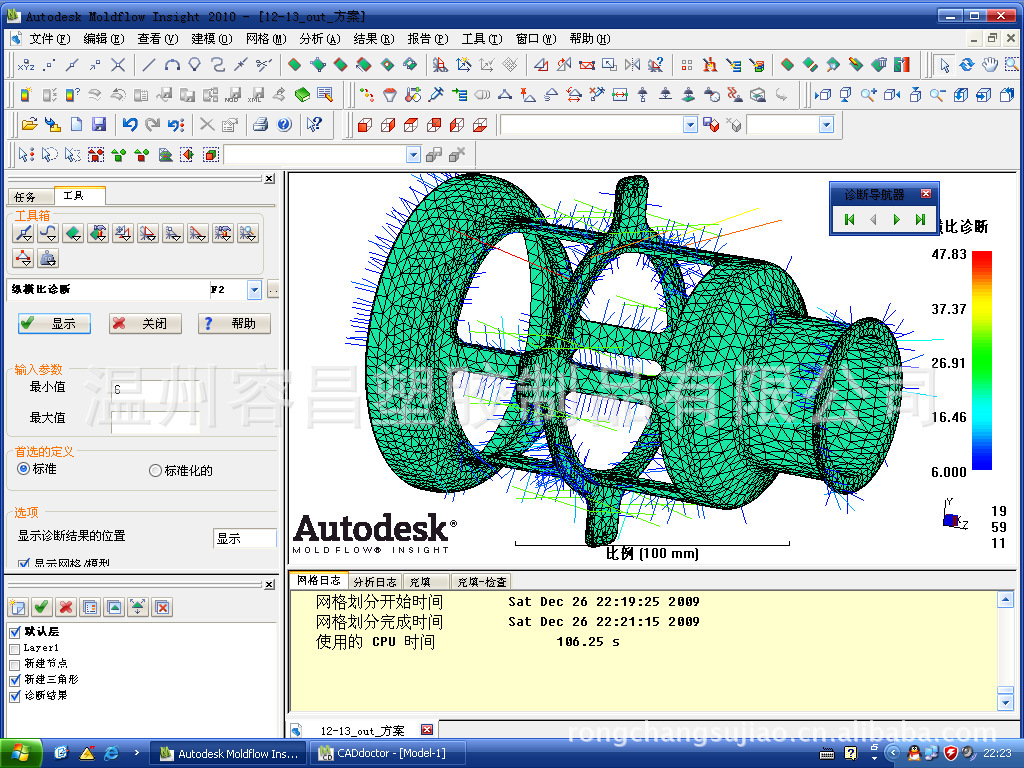This screenshot has height=768, width=1024.
Task: Click the aspect ratio color scale bar
Action: point(982,360)
